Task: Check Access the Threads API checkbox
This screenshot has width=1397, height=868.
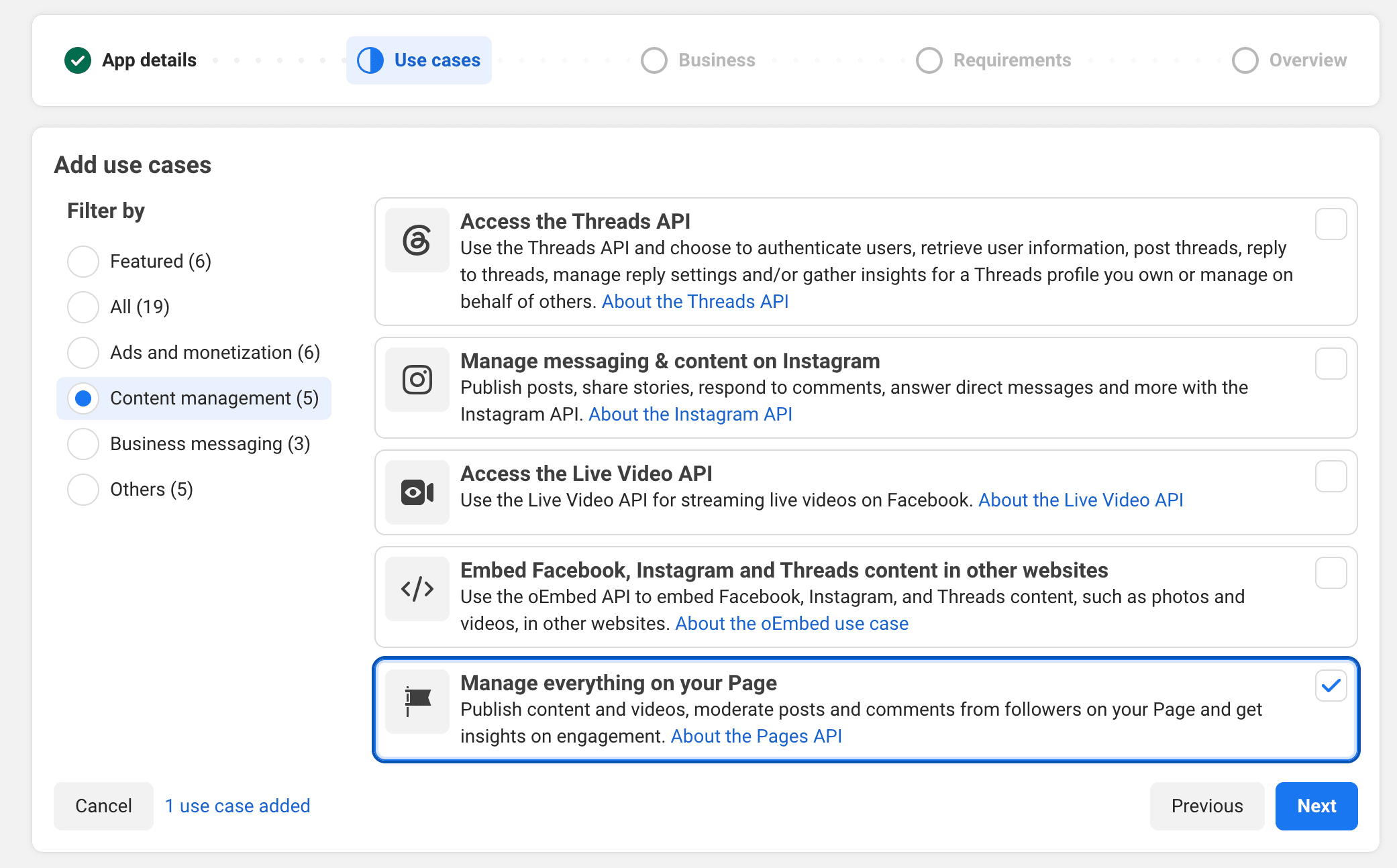Action: point(1331,224)
